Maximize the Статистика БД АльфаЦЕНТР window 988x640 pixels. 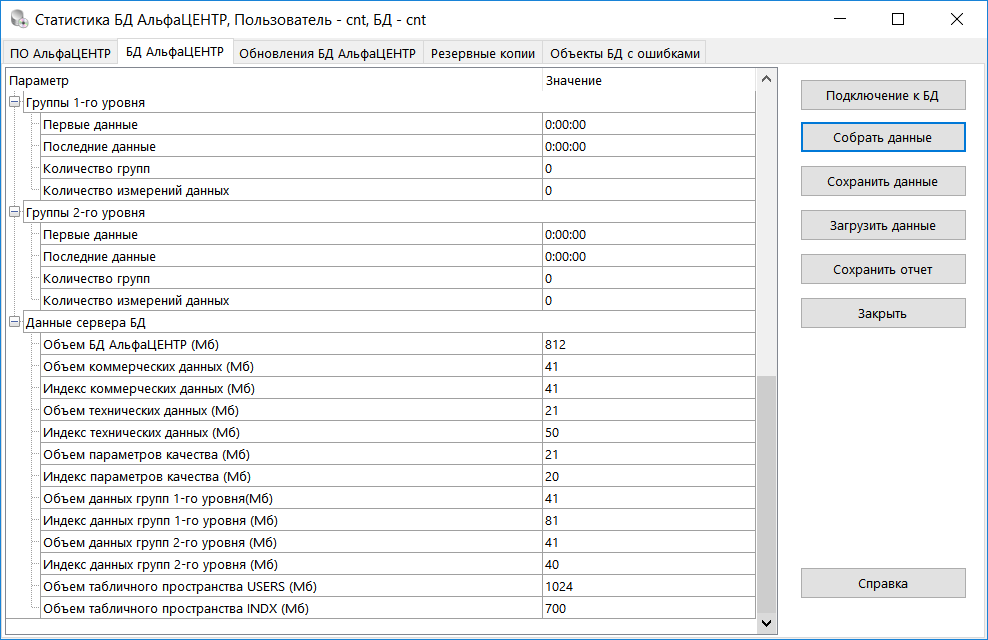coord(898,19)
